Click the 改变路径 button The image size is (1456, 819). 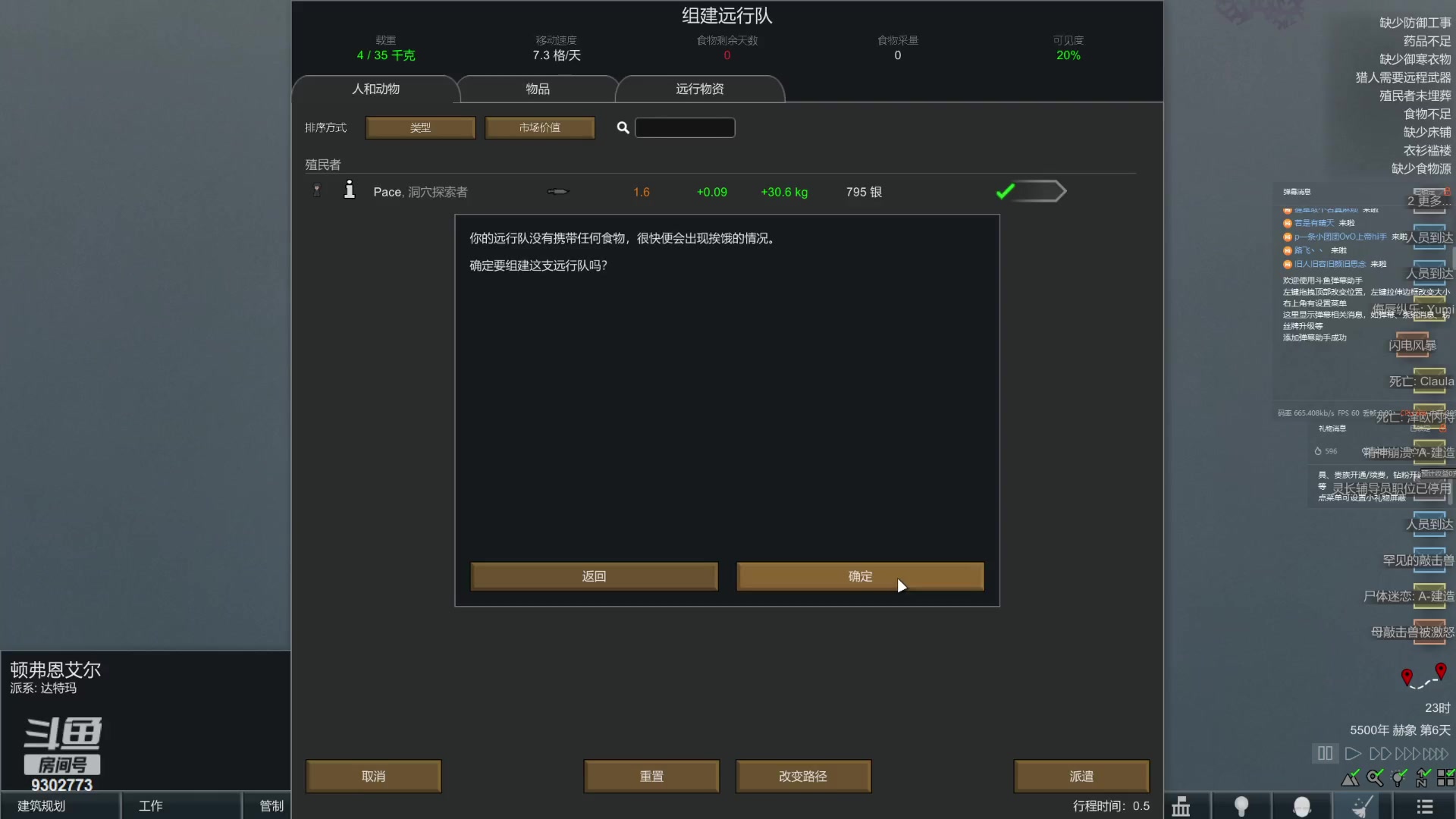pos(803,777)
